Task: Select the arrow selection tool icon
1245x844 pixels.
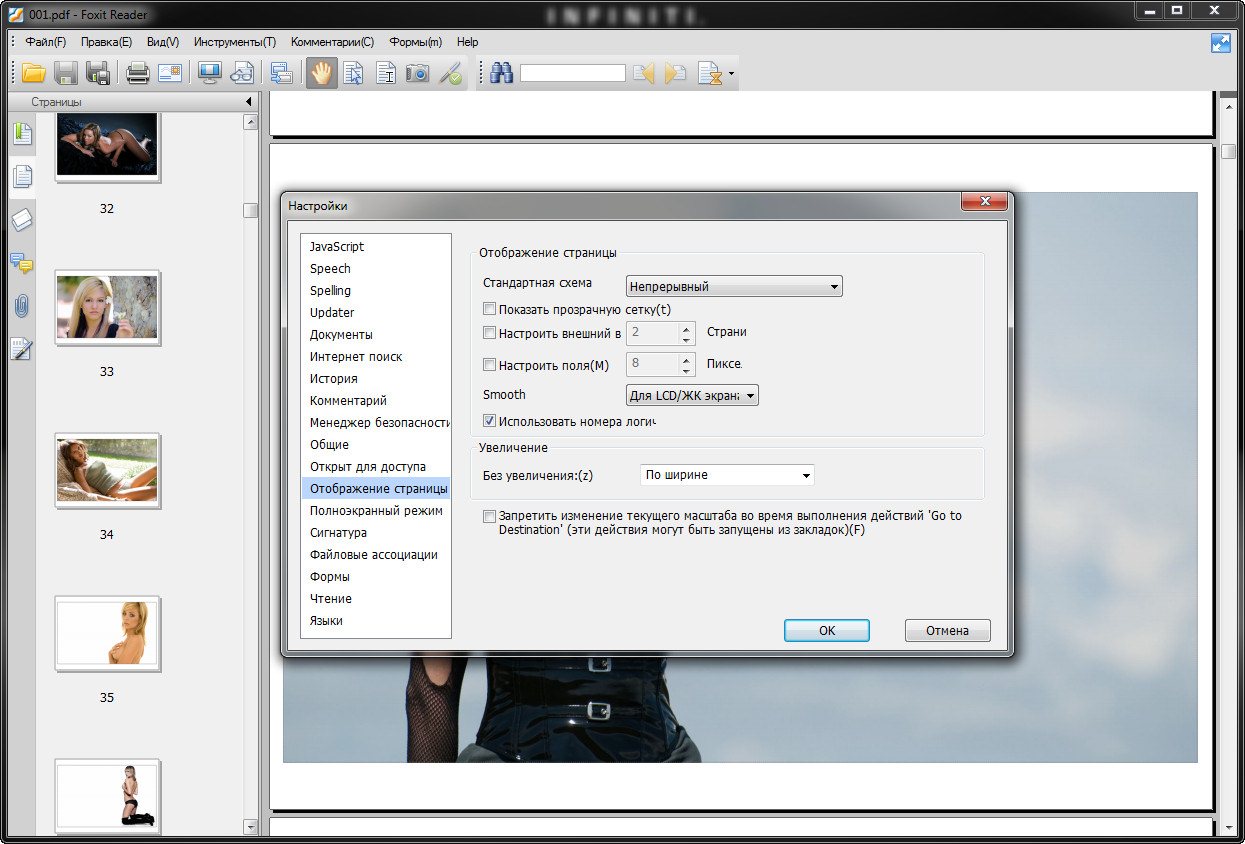Action: (353, 73)
